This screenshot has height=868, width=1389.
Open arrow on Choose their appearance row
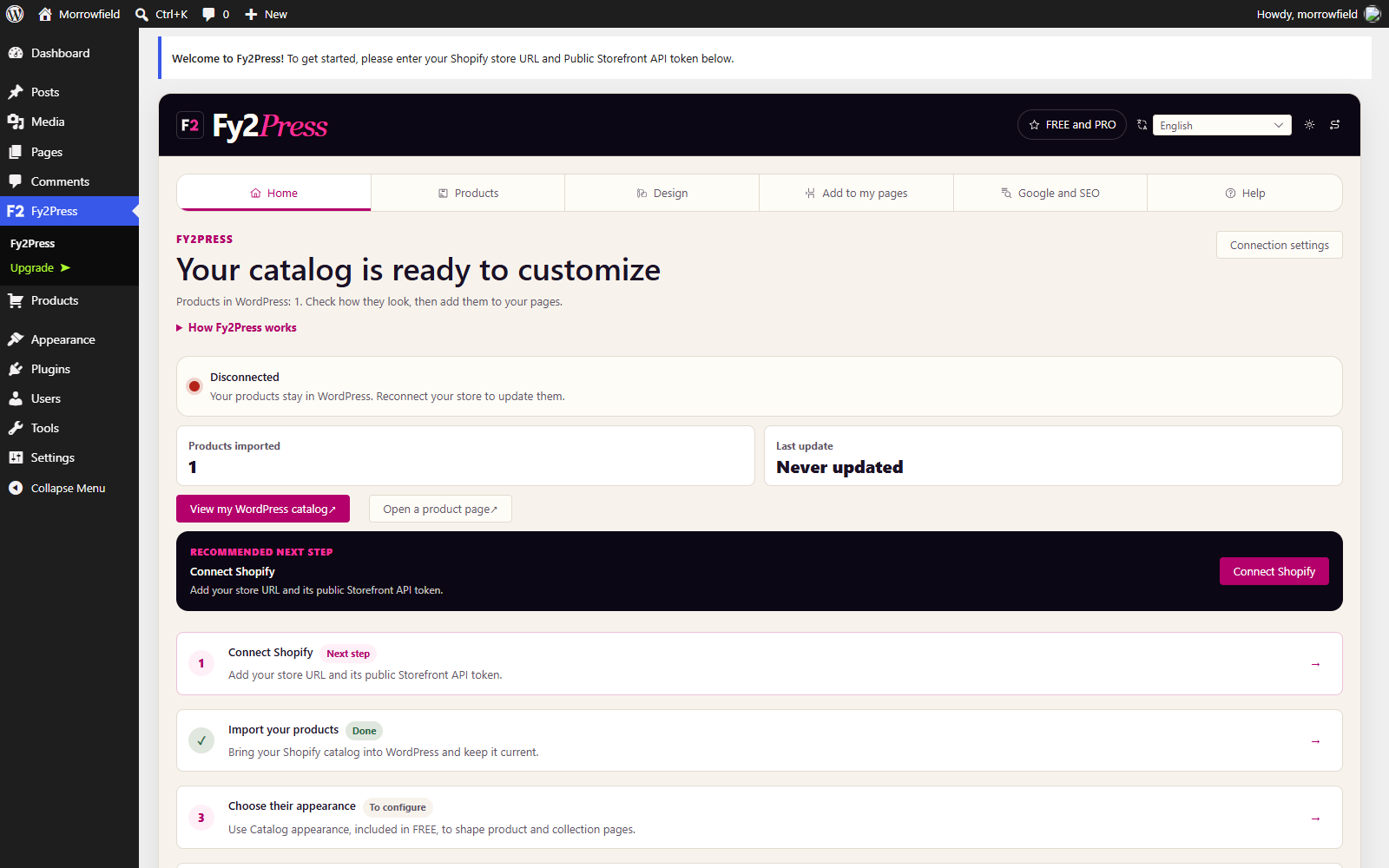point(1315,819)
